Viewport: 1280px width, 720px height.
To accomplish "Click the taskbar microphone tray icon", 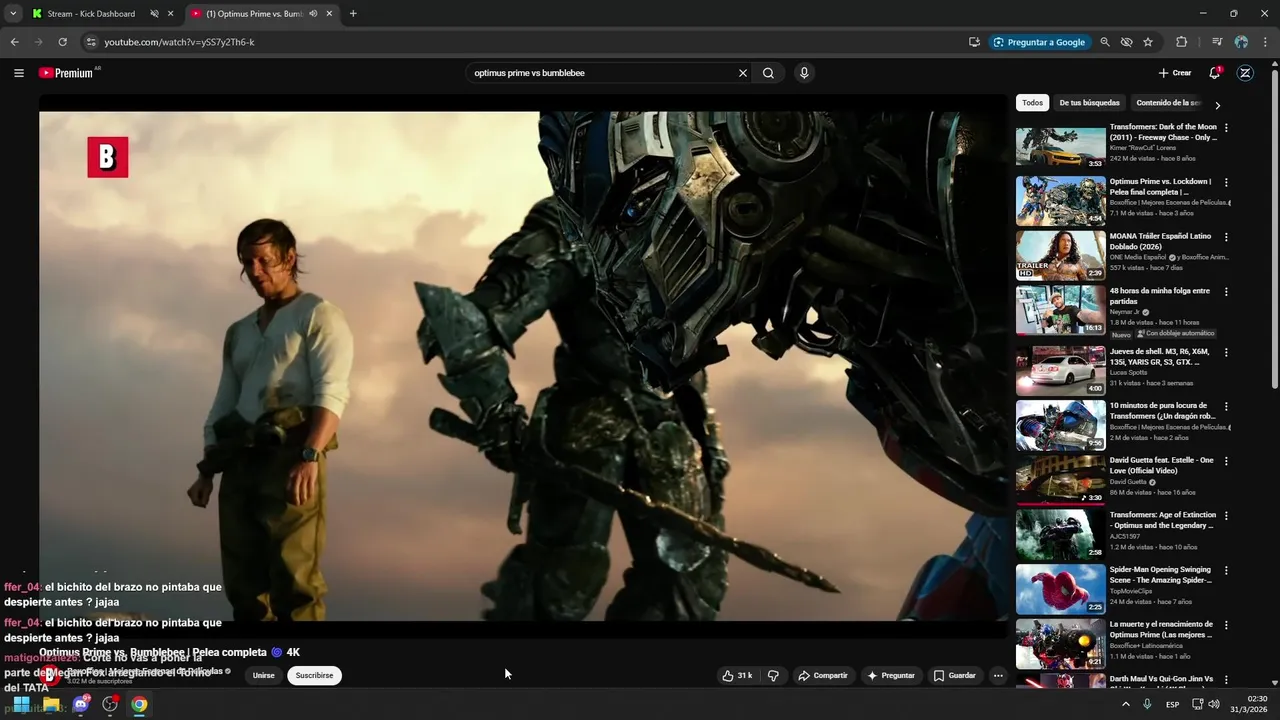I will tap(1147, 704).
